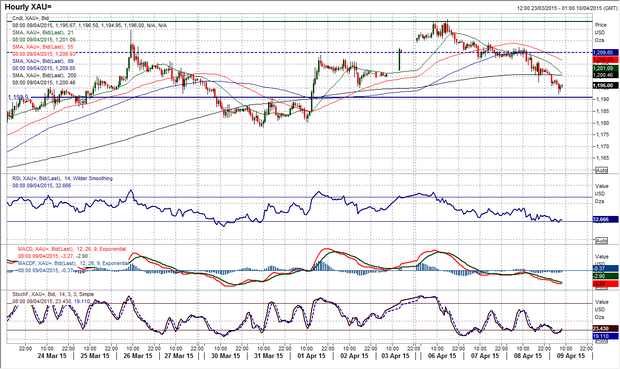The image size is (620, 369).
Task: Click the Hourly XAU= chart title
Action: [28, 7]
